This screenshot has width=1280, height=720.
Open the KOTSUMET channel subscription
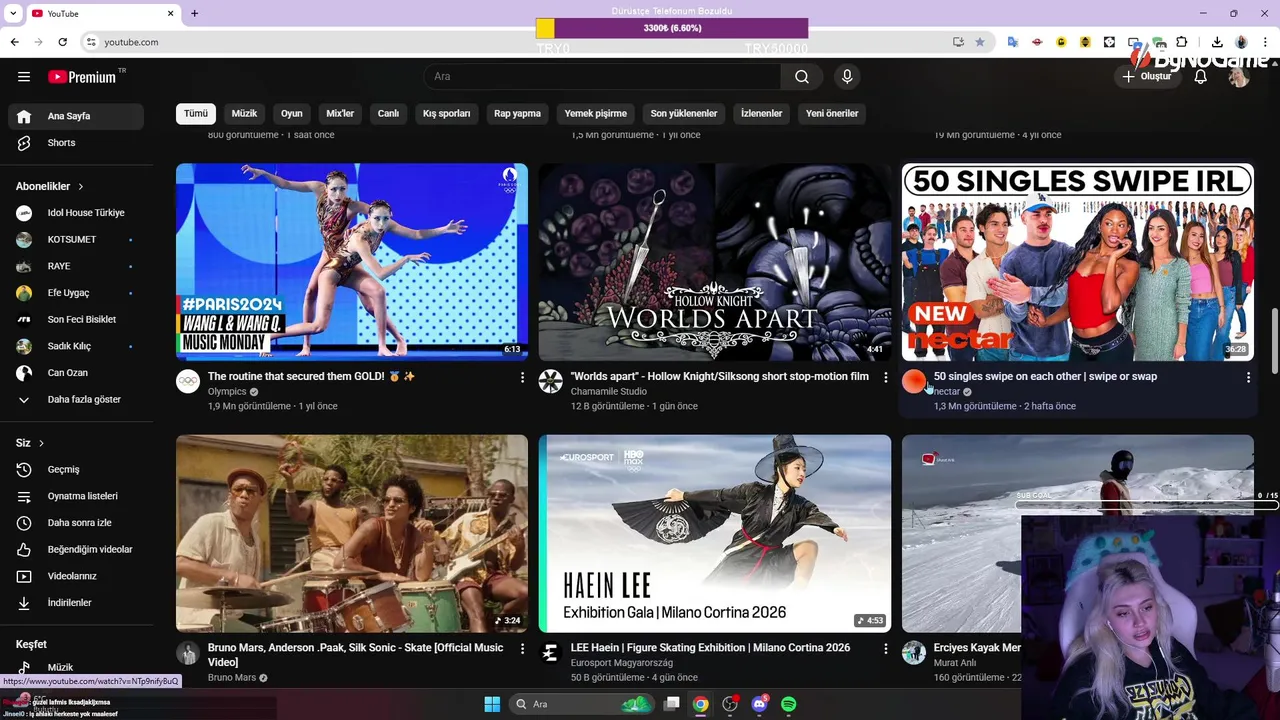click(x=76, y=240)
